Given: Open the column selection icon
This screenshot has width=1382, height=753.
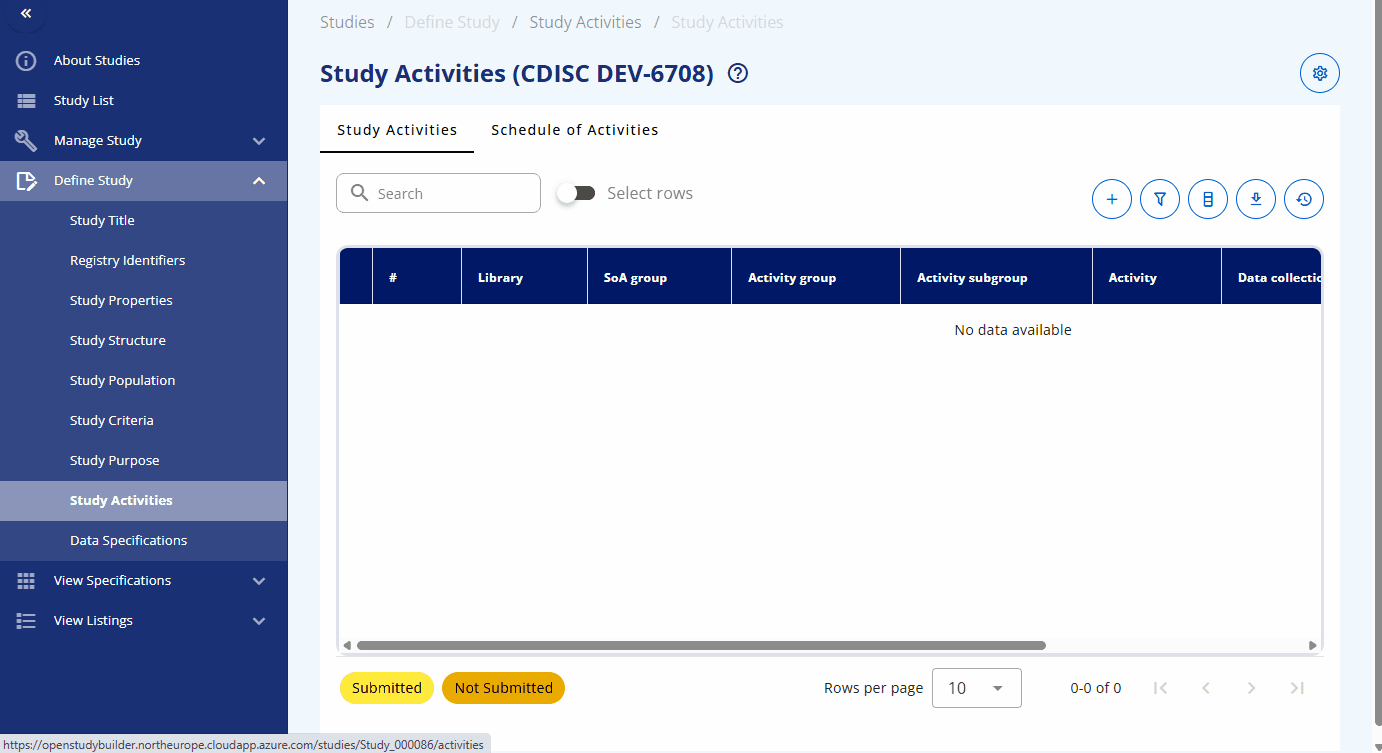Looking at the screenshot, I should (x=1208, y=199).
